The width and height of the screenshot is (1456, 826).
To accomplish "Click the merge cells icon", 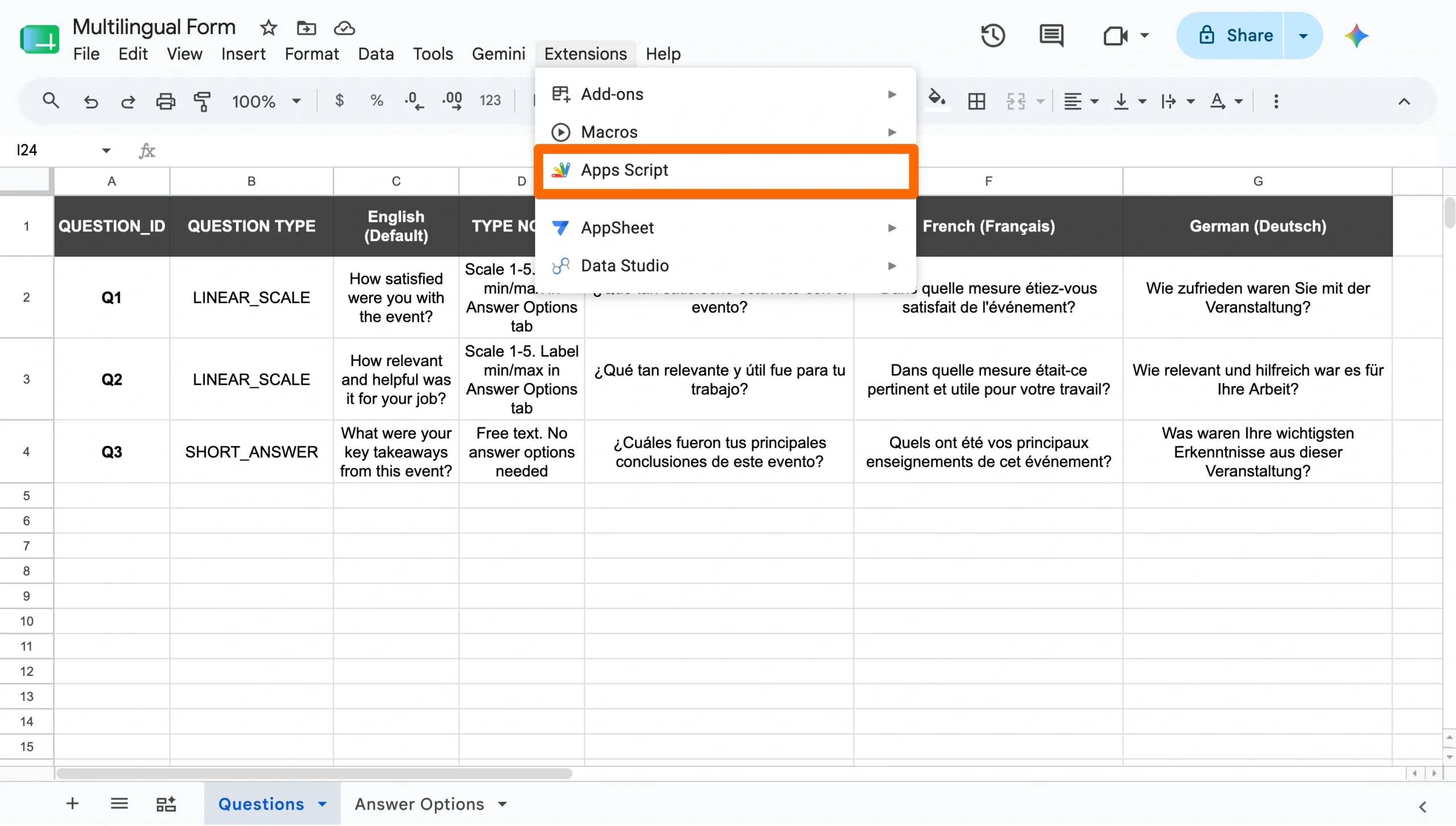I will [x=1016, y=102].
